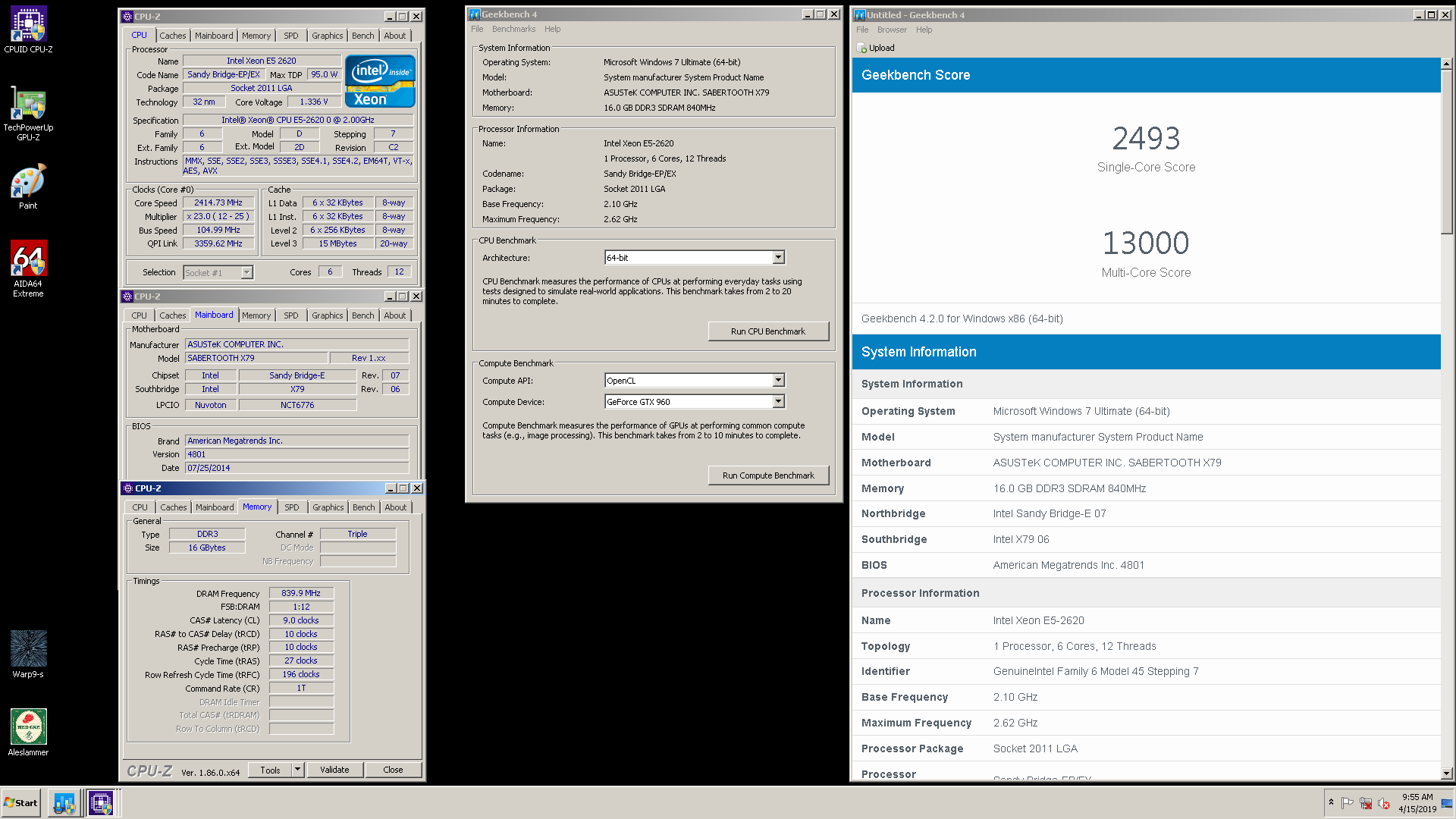Click the system tray clock 9:55 AM
The height and width of the screenshot is (819, 1456).
(1417, 797)
